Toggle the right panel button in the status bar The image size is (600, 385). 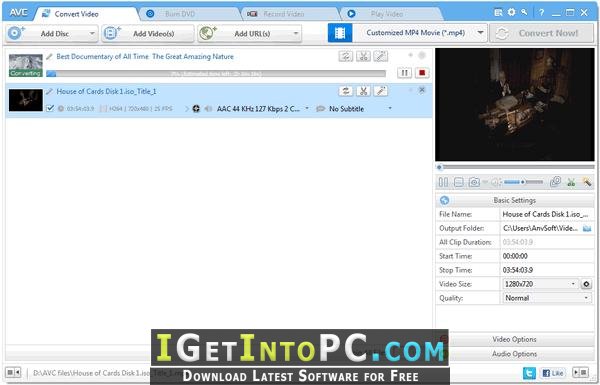coord(580,372)
